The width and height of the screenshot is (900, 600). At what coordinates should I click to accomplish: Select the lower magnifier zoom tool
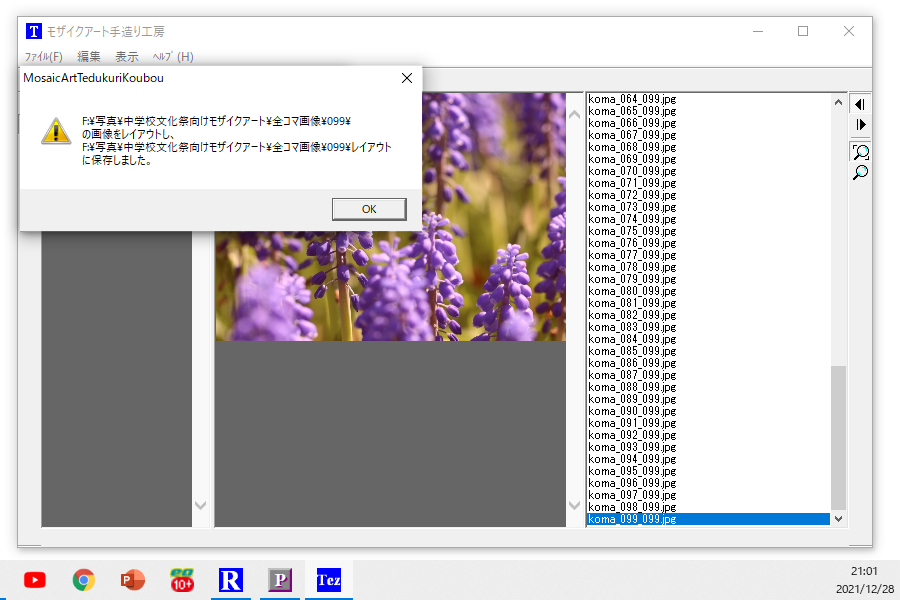(860, 172)
